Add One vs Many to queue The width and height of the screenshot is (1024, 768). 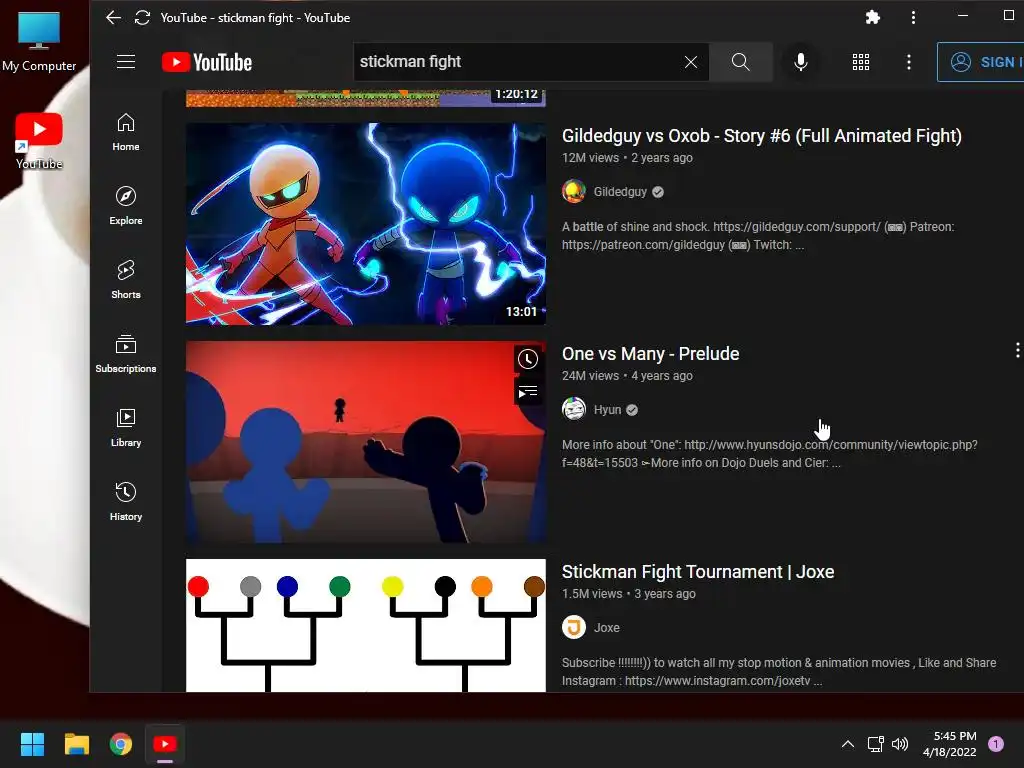(x=528, y=392)
